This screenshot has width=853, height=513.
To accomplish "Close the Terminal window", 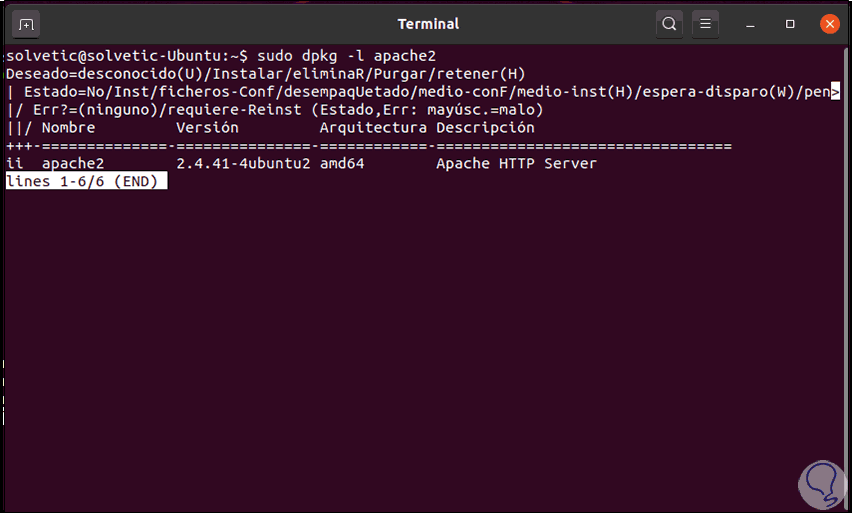I will (x=828, y=23).
